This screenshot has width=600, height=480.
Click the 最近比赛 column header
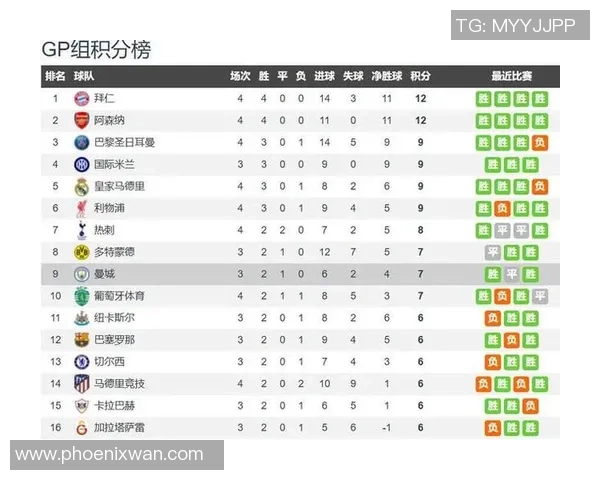click(511, 76)
